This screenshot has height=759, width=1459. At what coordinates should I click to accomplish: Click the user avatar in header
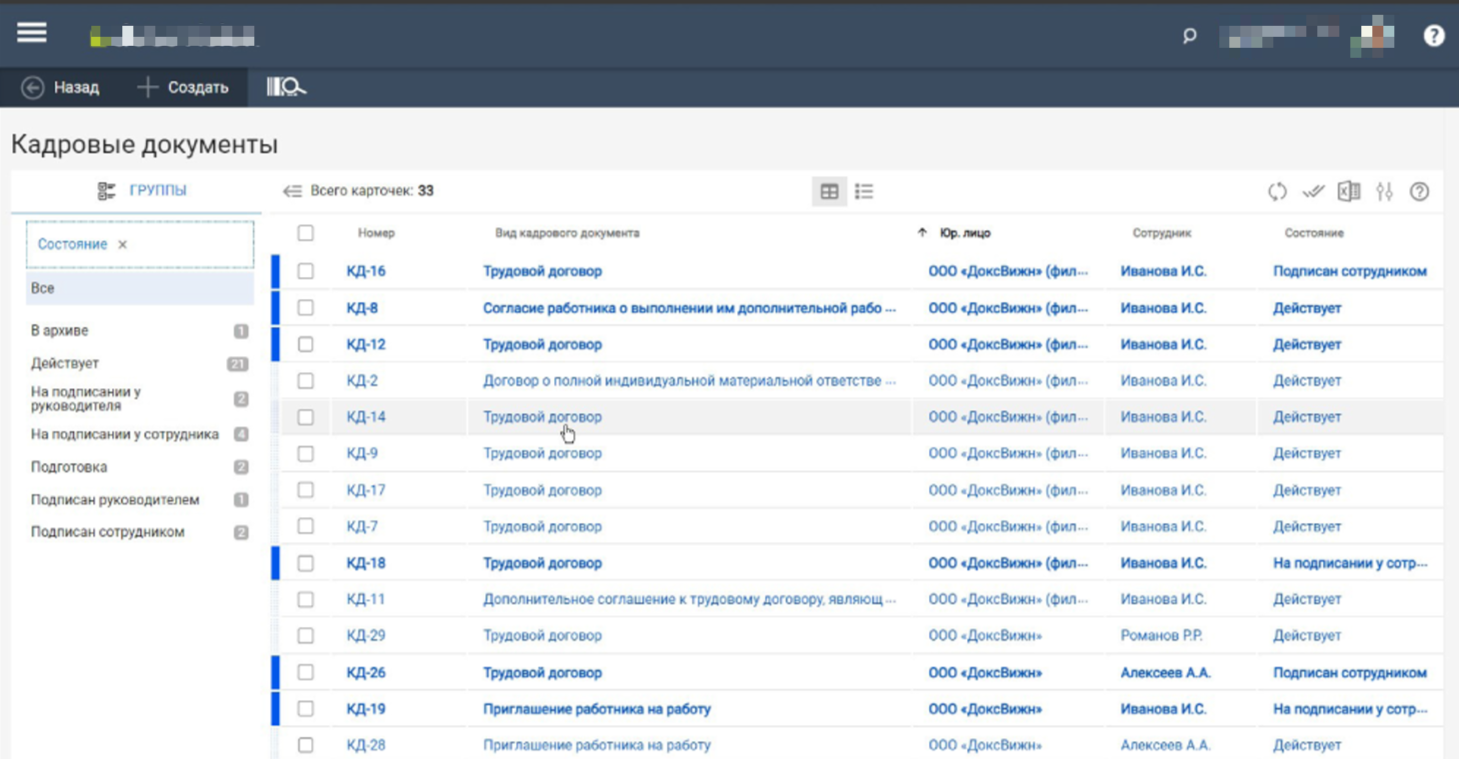tap(1372, 36)
